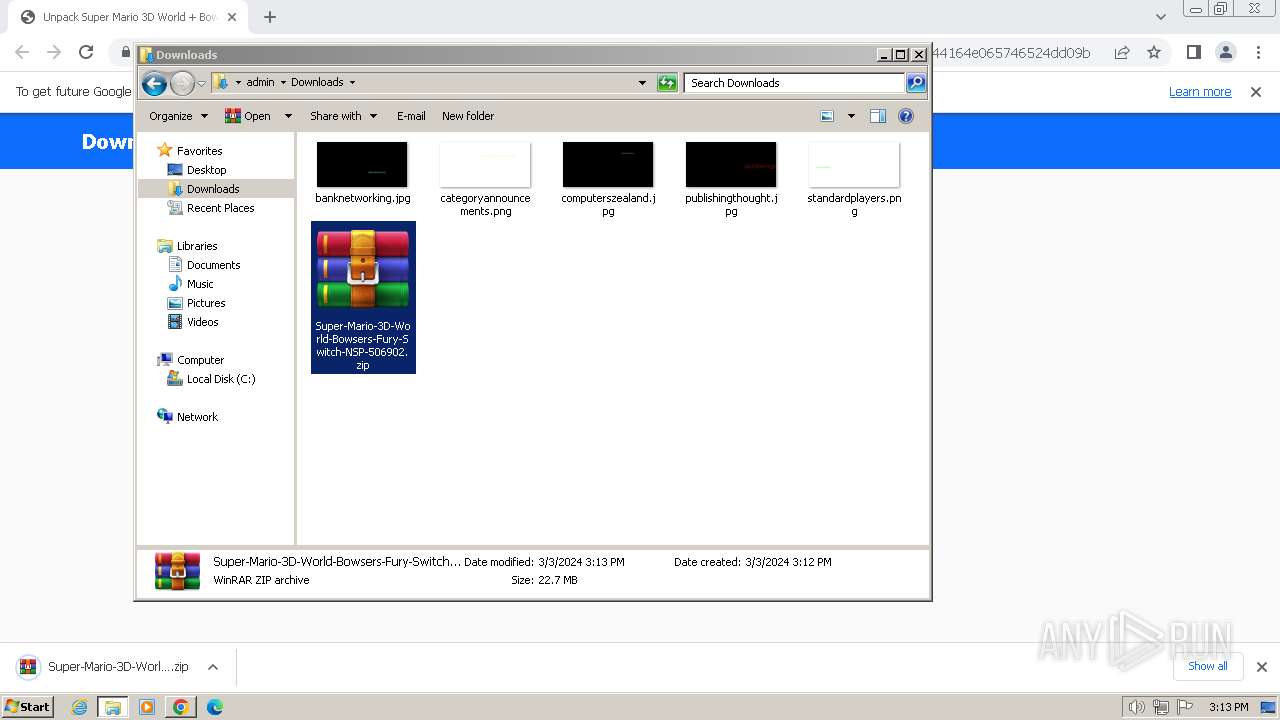Viewport: 1280px width, 720px height.
Task: Reload the Chrome page
Action: click(x=86, y=52)
